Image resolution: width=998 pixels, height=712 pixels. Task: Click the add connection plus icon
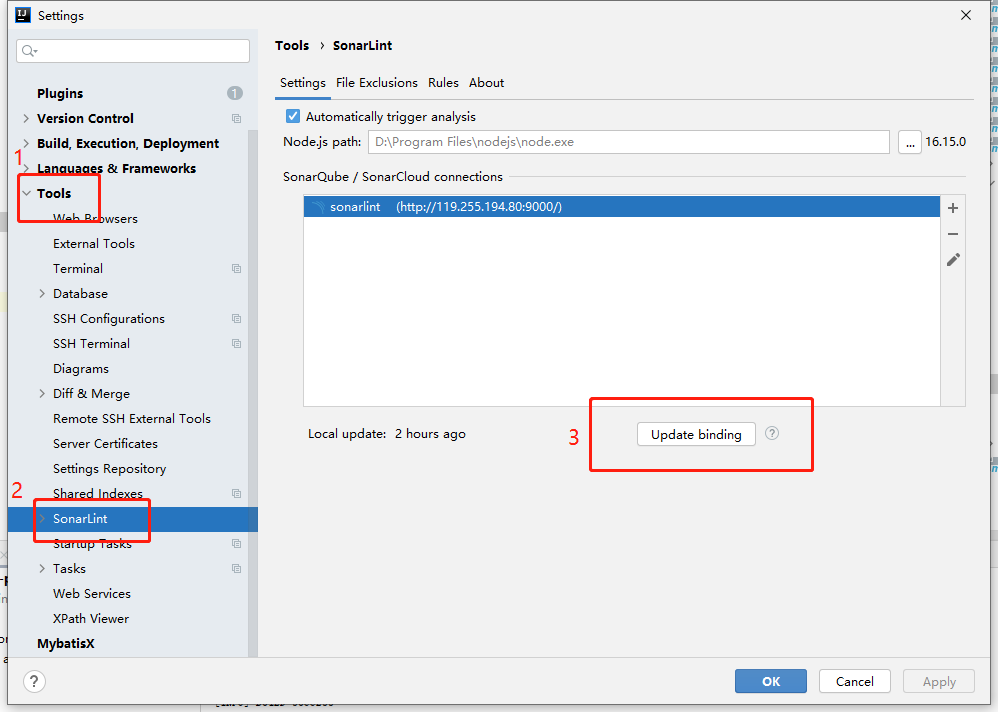[953, 208]
